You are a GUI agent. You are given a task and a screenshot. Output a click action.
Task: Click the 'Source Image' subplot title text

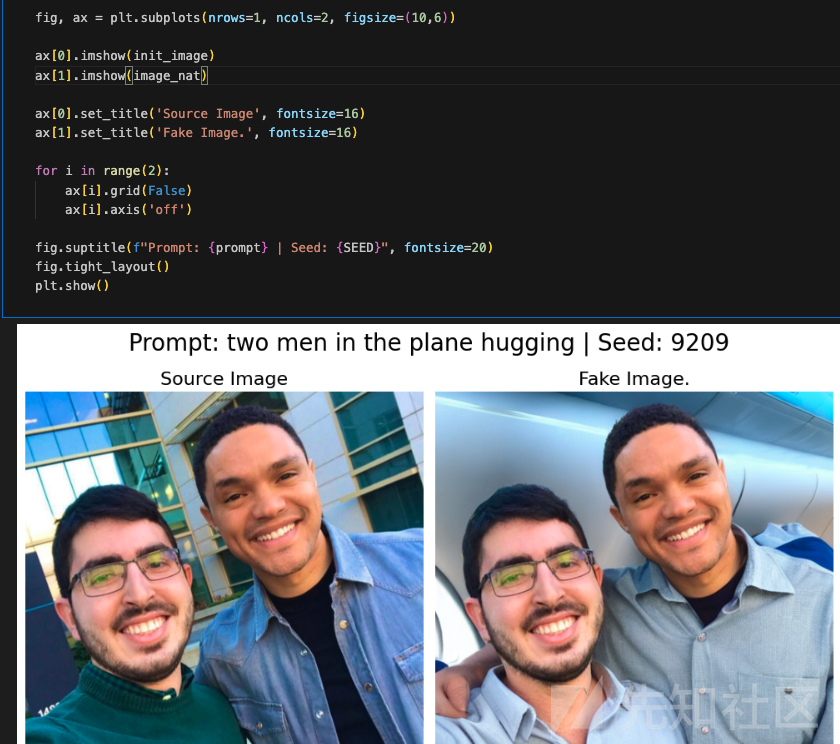coord(224,379)
